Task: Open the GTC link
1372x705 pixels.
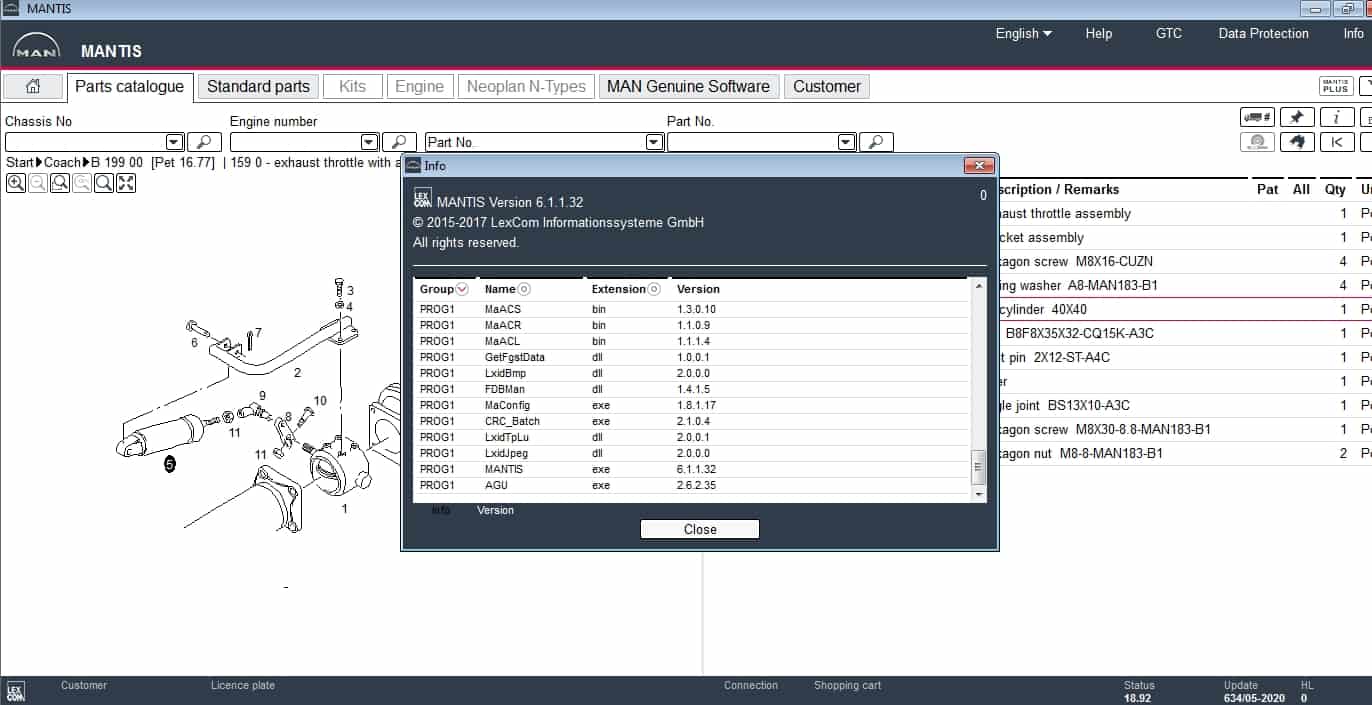Action: click(x=1168, y=33)
